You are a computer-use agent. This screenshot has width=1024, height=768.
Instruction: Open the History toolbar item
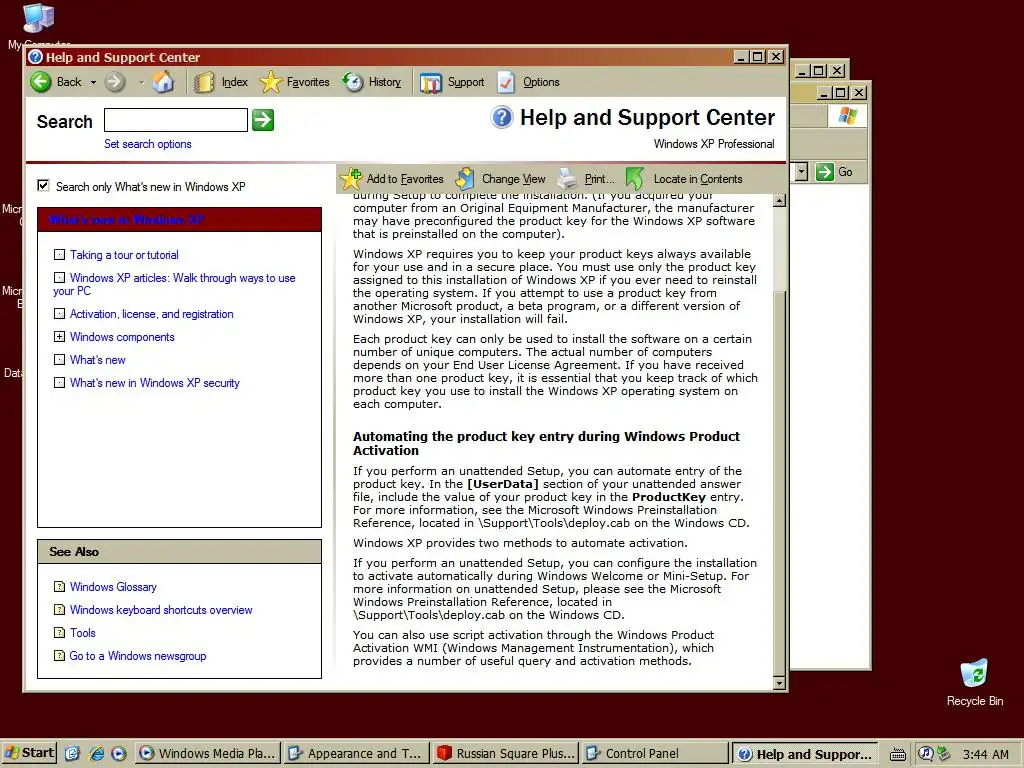pyautogui.click(x=372, y=82)
